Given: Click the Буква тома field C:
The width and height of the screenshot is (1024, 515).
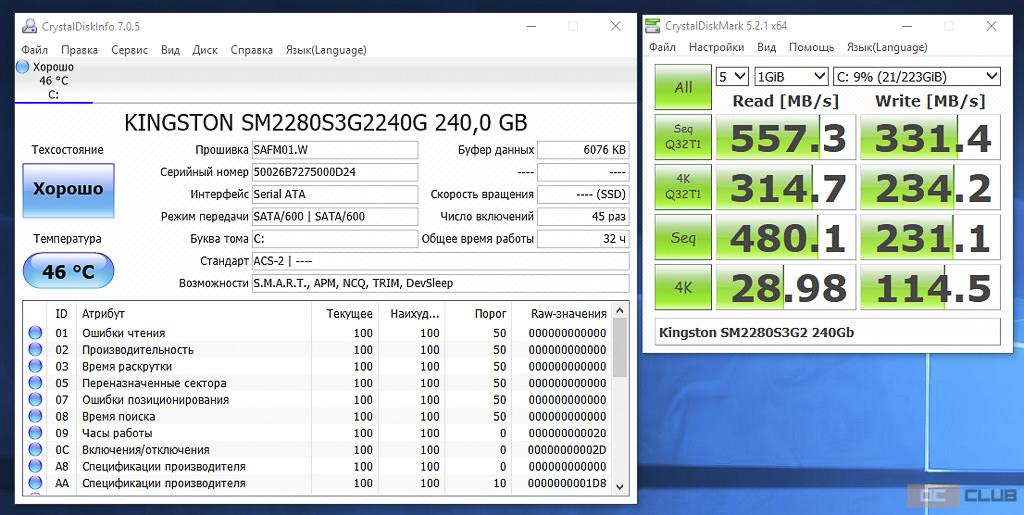Looking at the screenshot, I should pos(335,239).
